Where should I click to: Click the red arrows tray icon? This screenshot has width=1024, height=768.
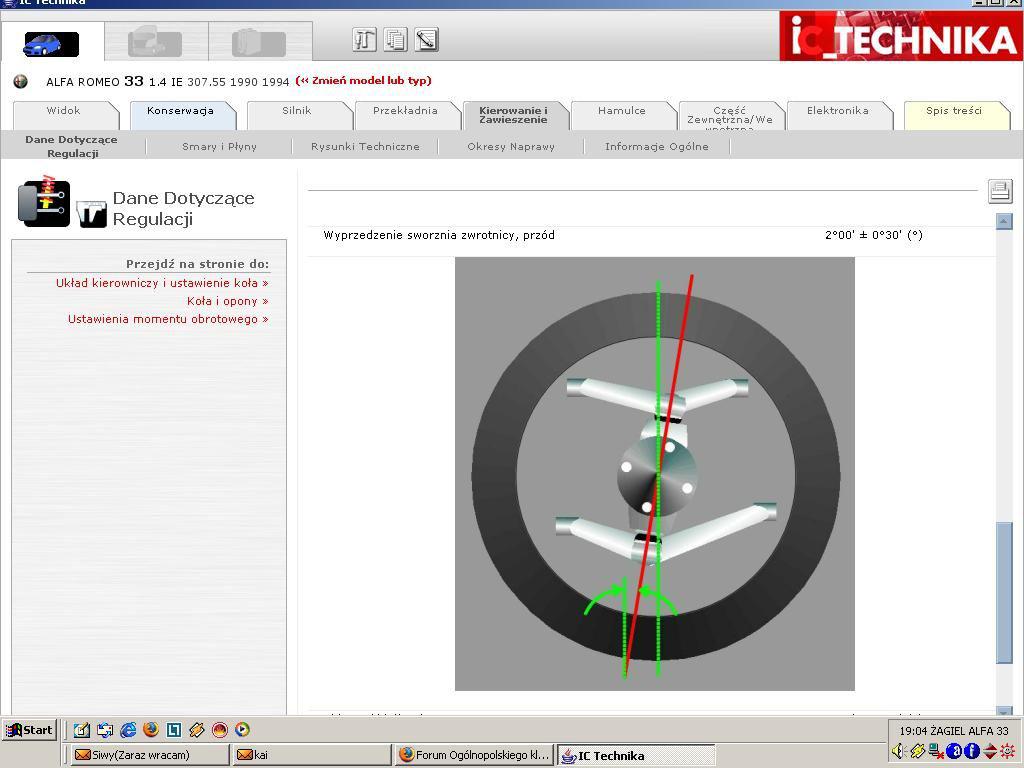(x=989, y=751)
